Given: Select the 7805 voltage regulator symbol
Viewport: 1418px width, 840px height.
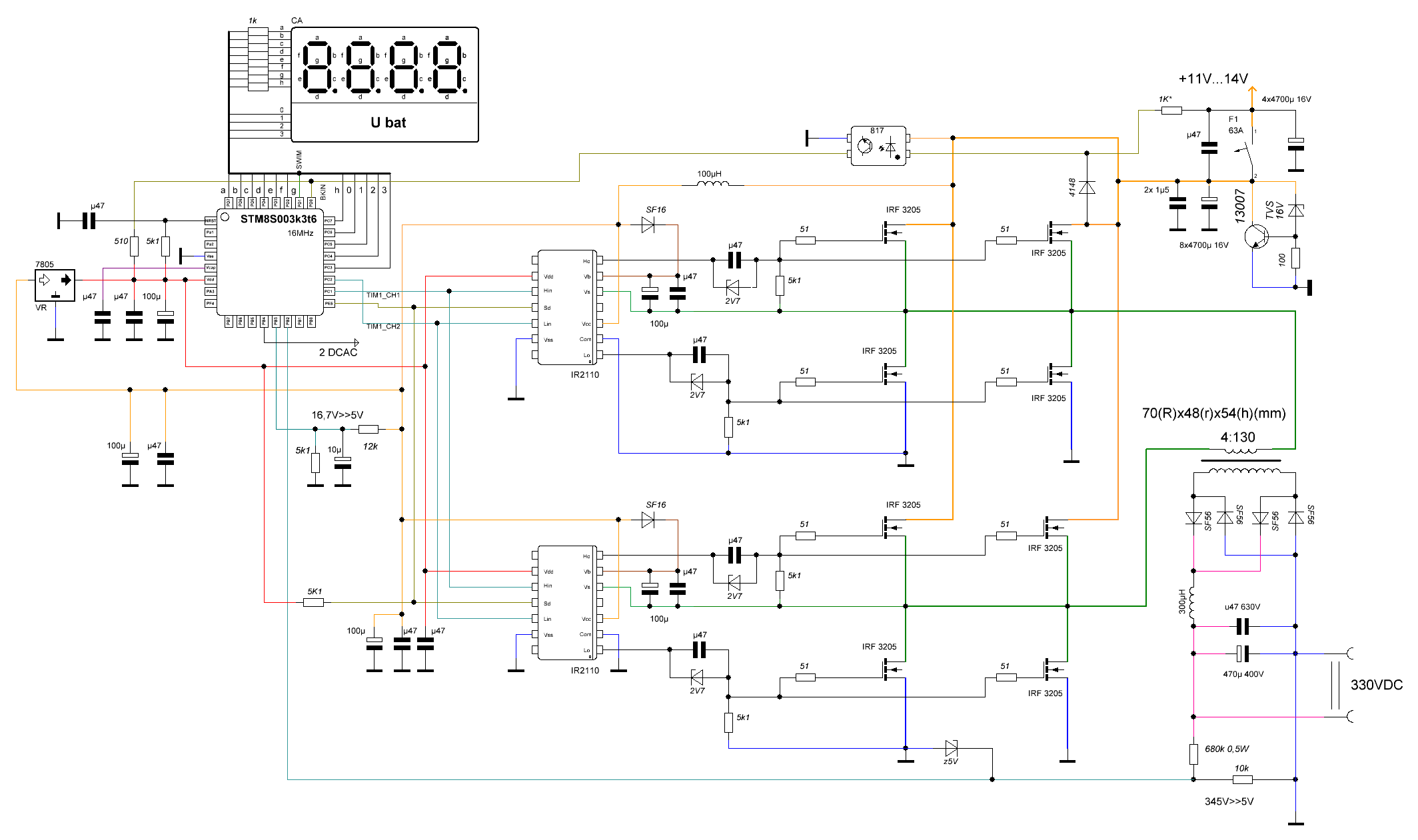Looking at the screenshot, I should tap(55, 285).
